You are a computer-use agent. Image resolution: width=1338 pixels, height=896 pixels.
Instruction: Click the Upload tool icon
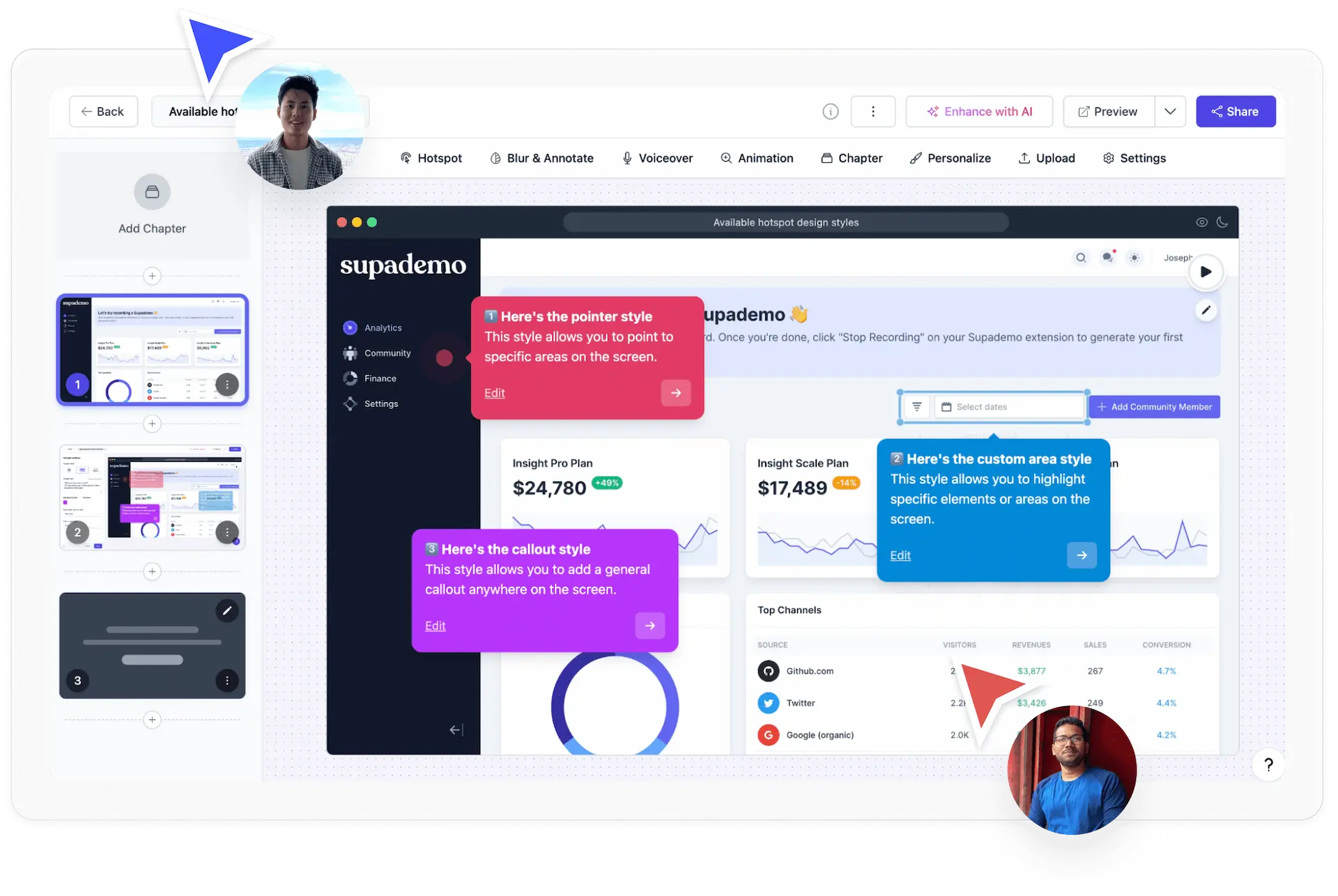[1024, 158]
